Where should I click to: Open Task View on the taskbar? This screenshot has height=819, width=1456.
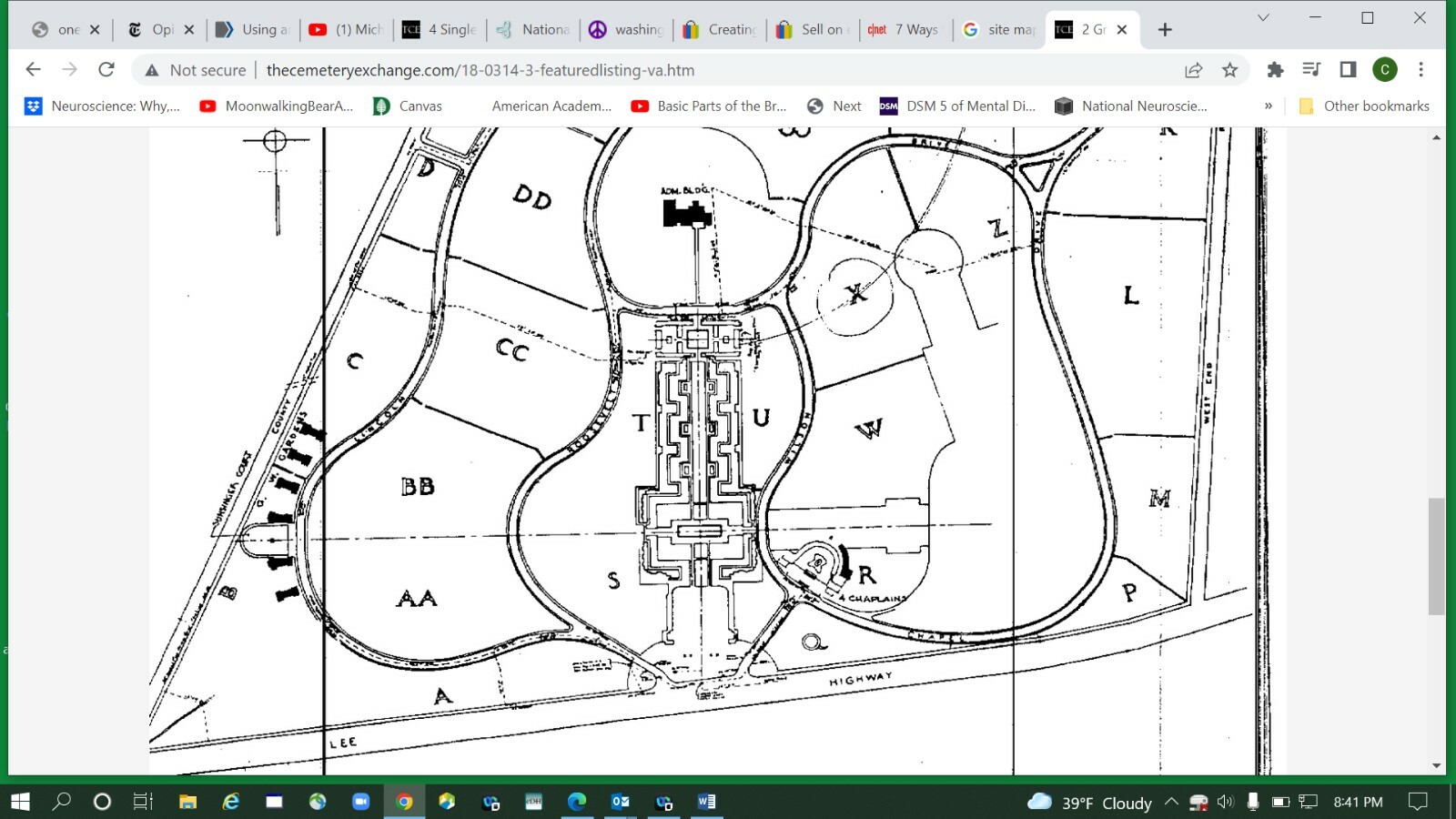(143, 802)
